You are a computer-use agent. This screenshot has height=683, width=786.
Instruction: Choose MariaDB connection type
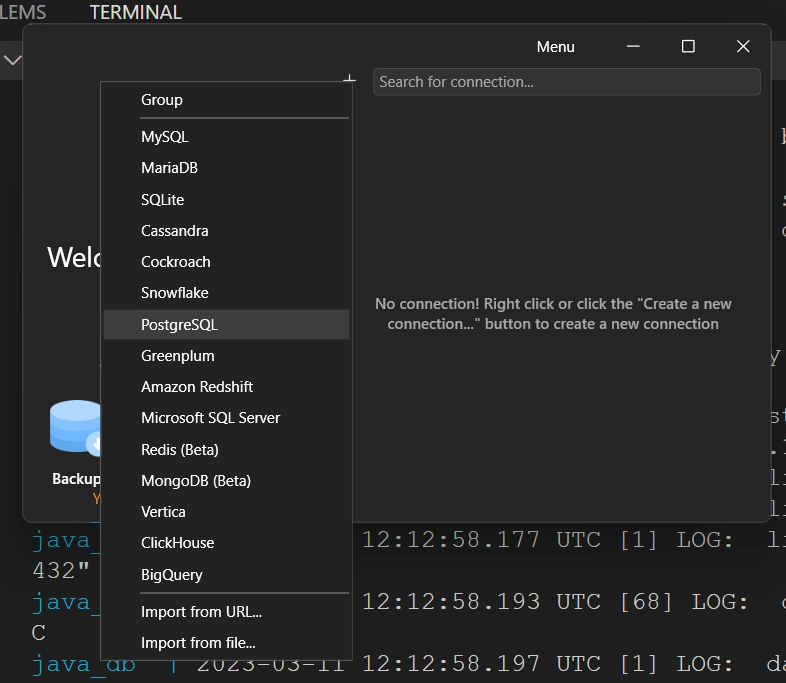tap(226, 168)
